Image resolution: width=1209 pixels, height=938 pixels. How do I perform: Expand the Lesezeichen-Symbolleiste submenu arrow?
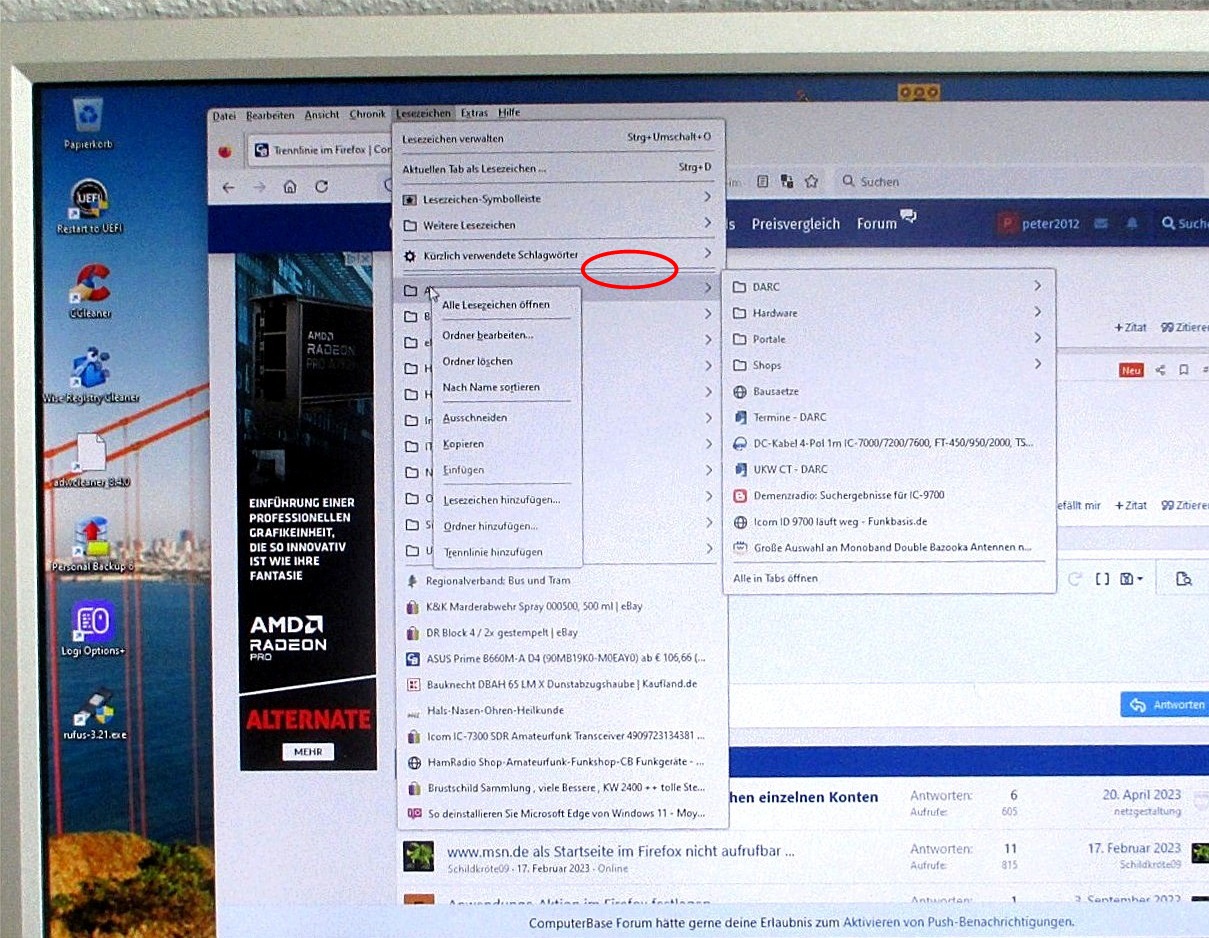707,198
